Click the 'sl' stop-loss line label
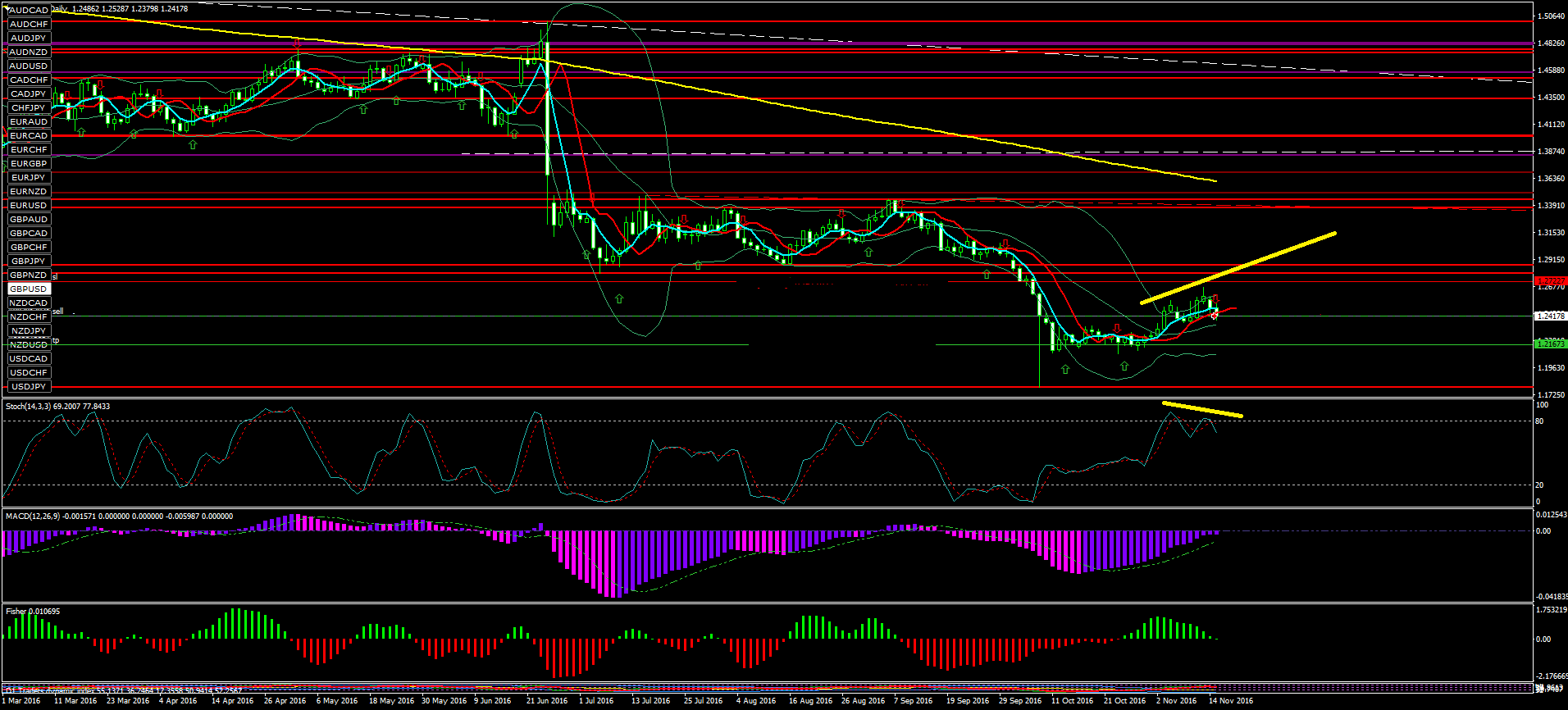This screenshot has height=710, width=1568. (x=55, y=277)
